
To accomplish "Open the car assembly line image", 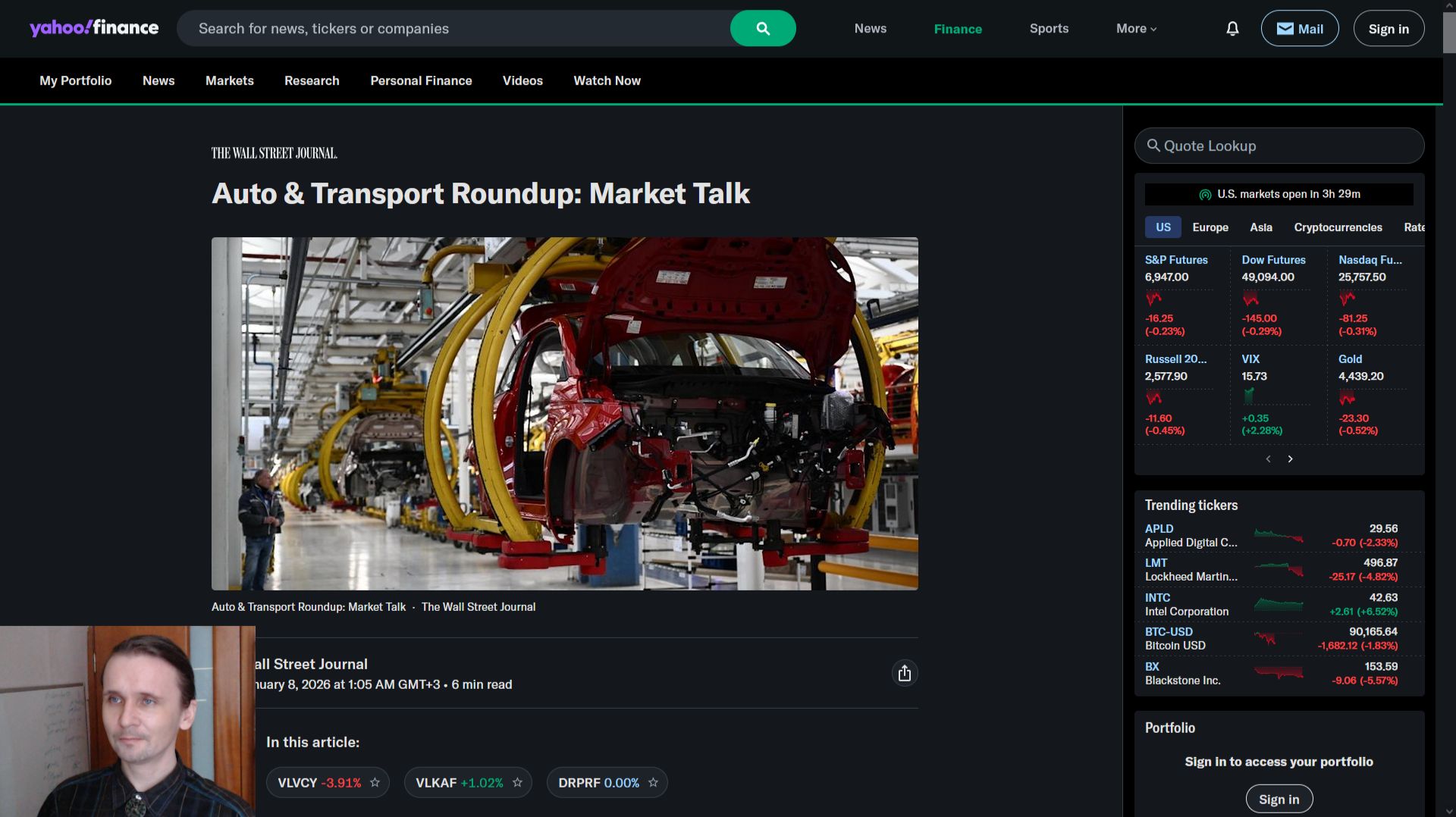I will click(564, 414).
